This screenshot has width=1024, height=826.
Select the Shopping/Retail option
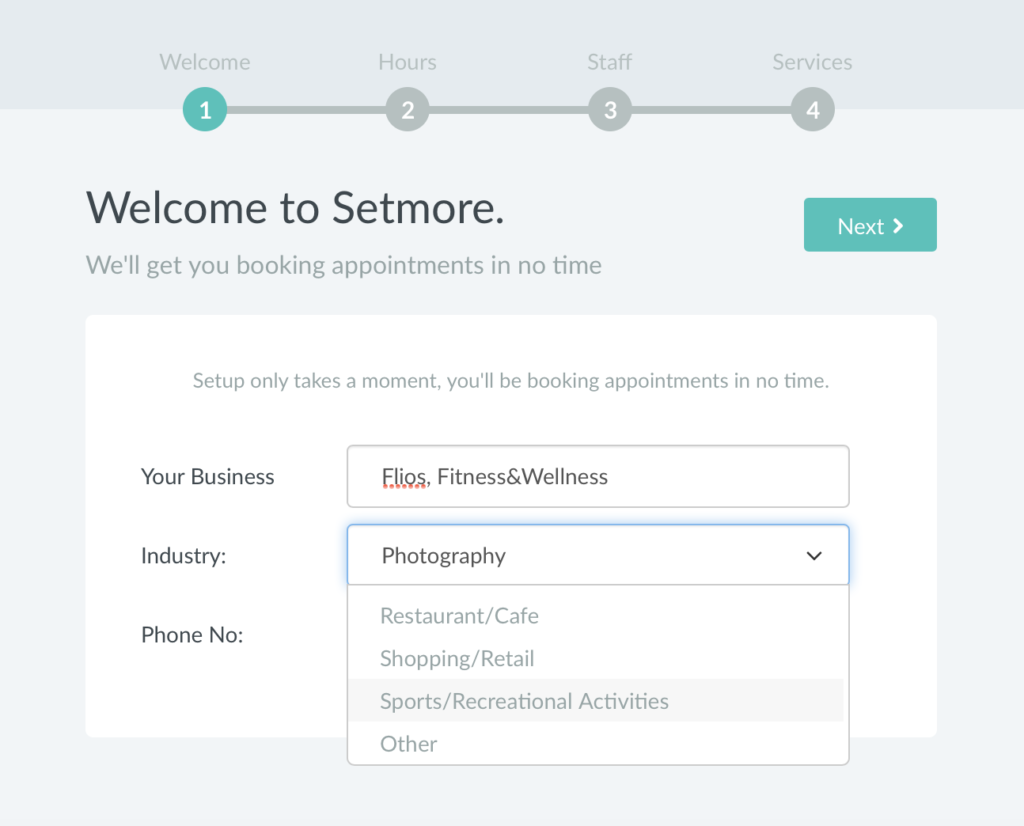[457, 658]
